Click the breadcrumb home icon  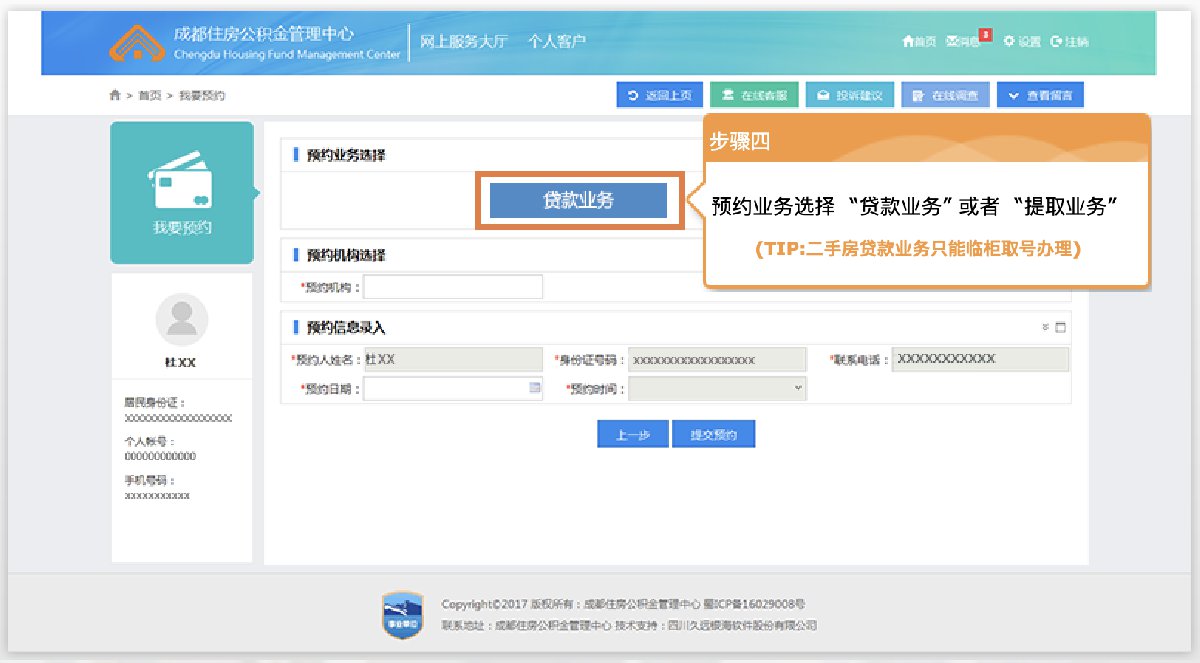[x=115, y=95]
